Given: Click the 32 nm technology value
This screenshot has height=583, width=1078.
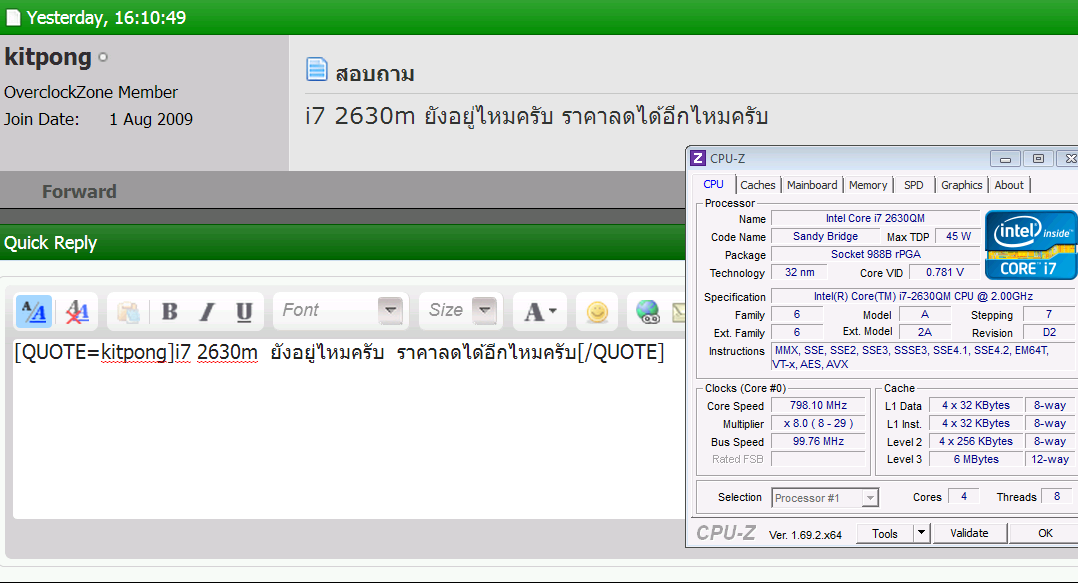Looking at the screenshot, I should [800, 272].
